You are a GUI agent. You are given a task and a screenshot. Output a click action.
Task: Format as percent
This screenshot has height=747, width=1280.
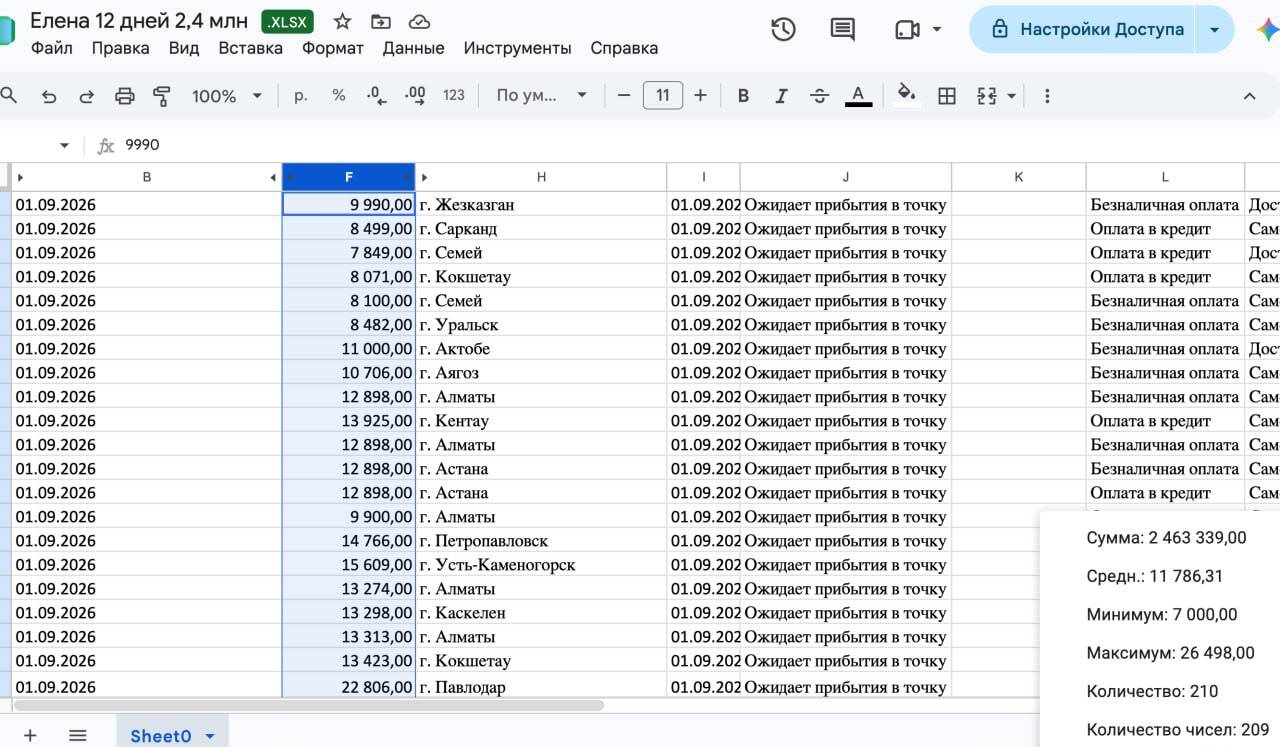[339, 96]
